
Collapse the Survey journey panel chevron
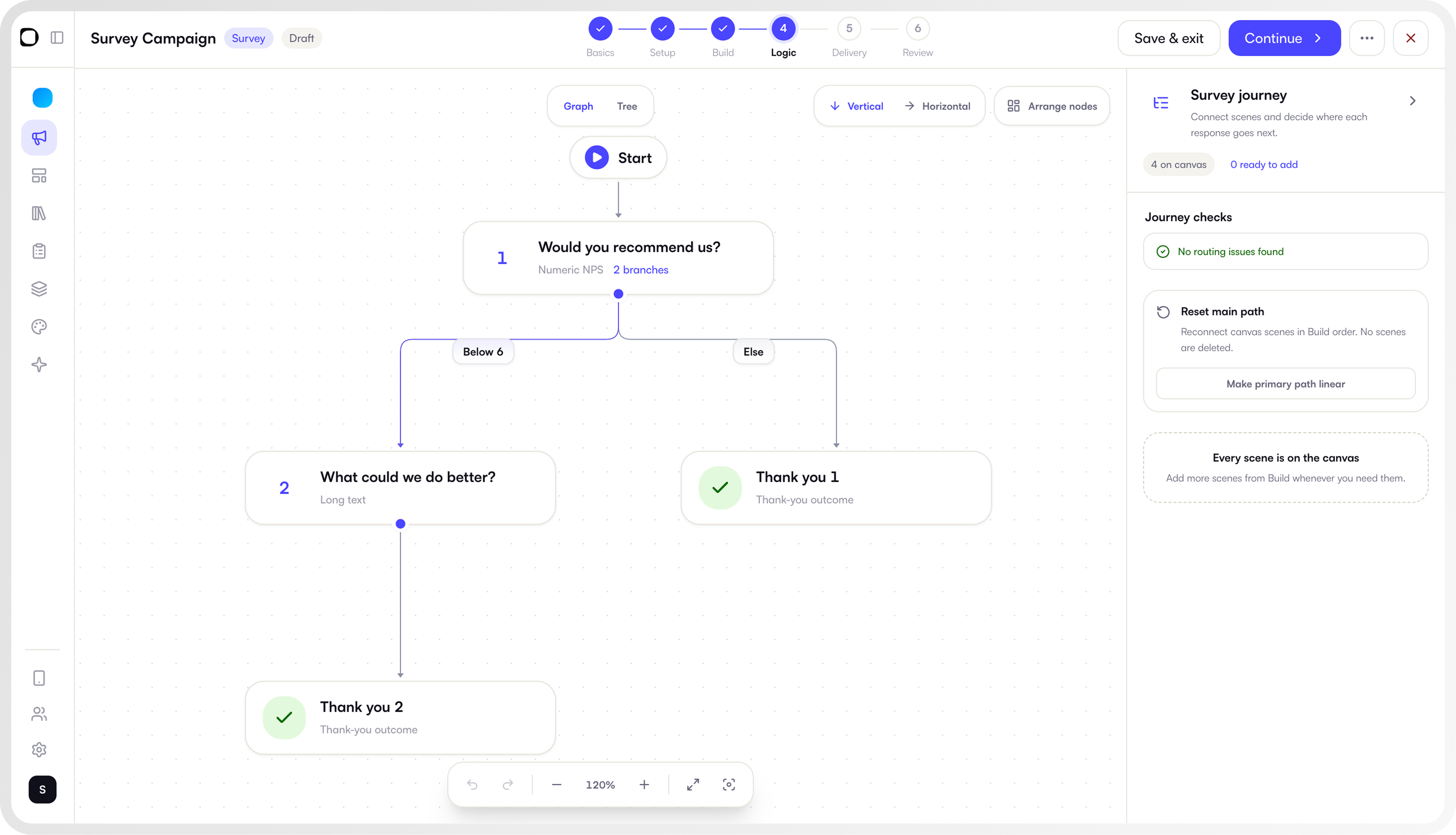1412,101
